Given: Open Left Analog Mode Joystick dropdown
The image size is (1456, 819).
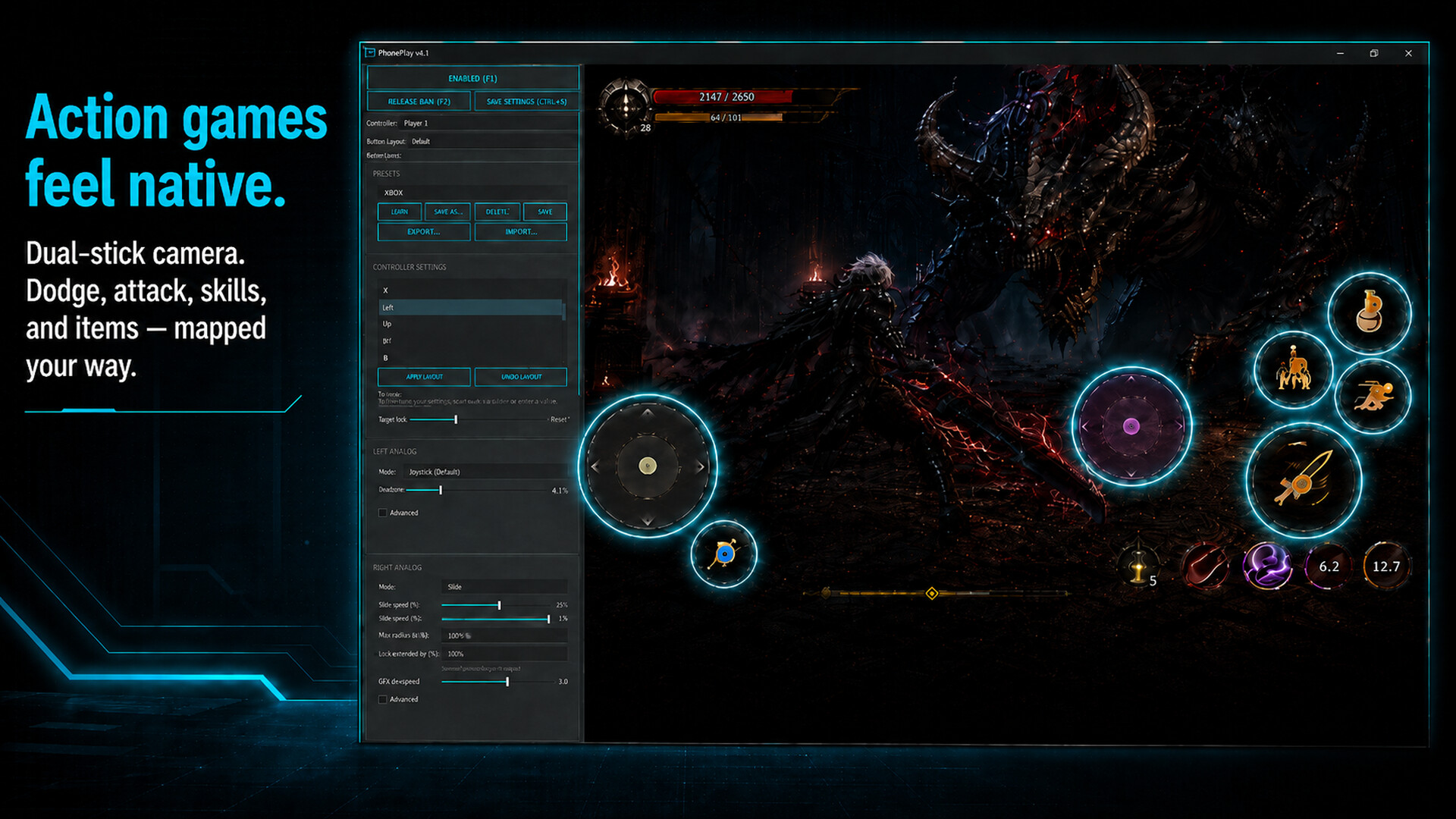Looking at the screenshot, I should [x=485, y=472].
